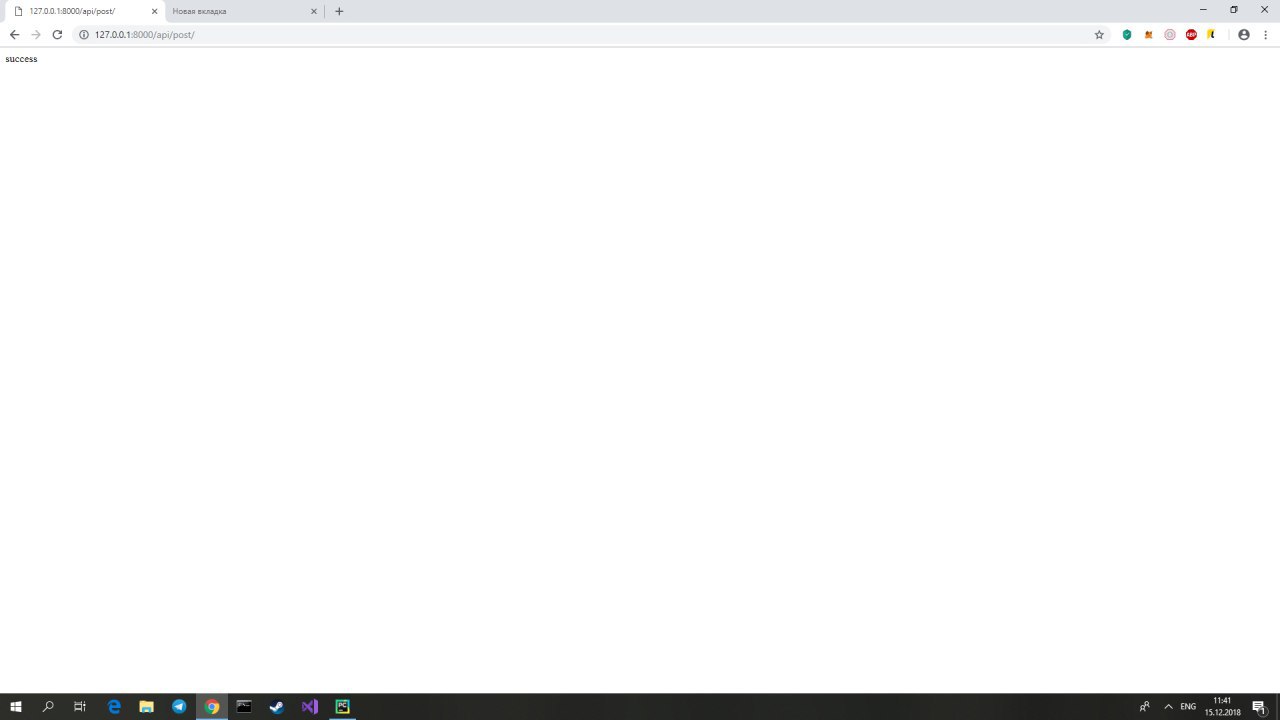
Task: Open Windows search from the taskbar
Action: tap(48, 706)
